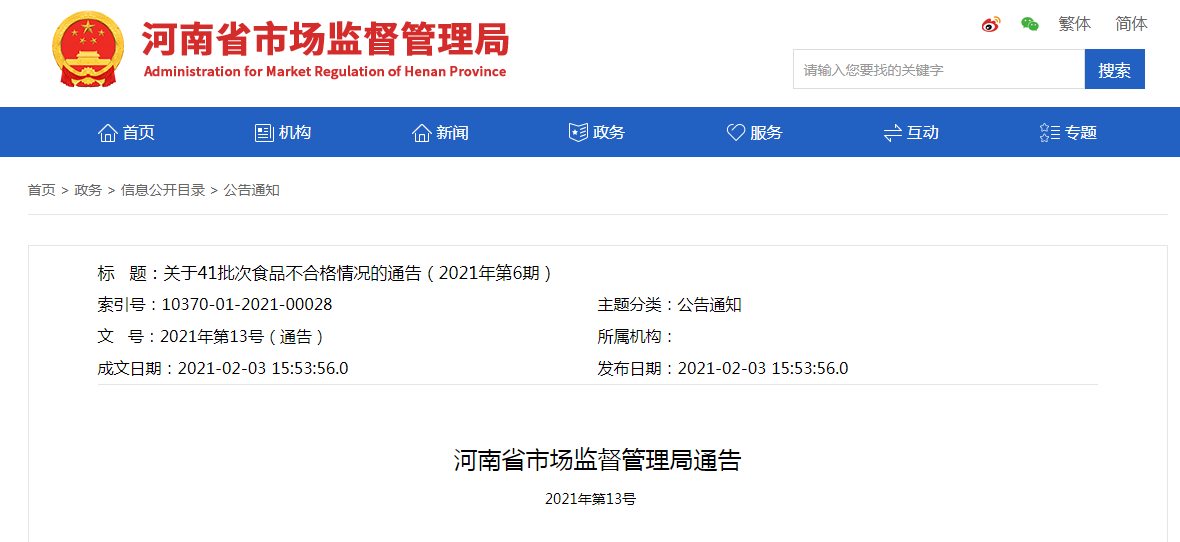1180x542 pixels.
Task: Click document number 2021年第13号（通告）
Action: coord(242,336)
